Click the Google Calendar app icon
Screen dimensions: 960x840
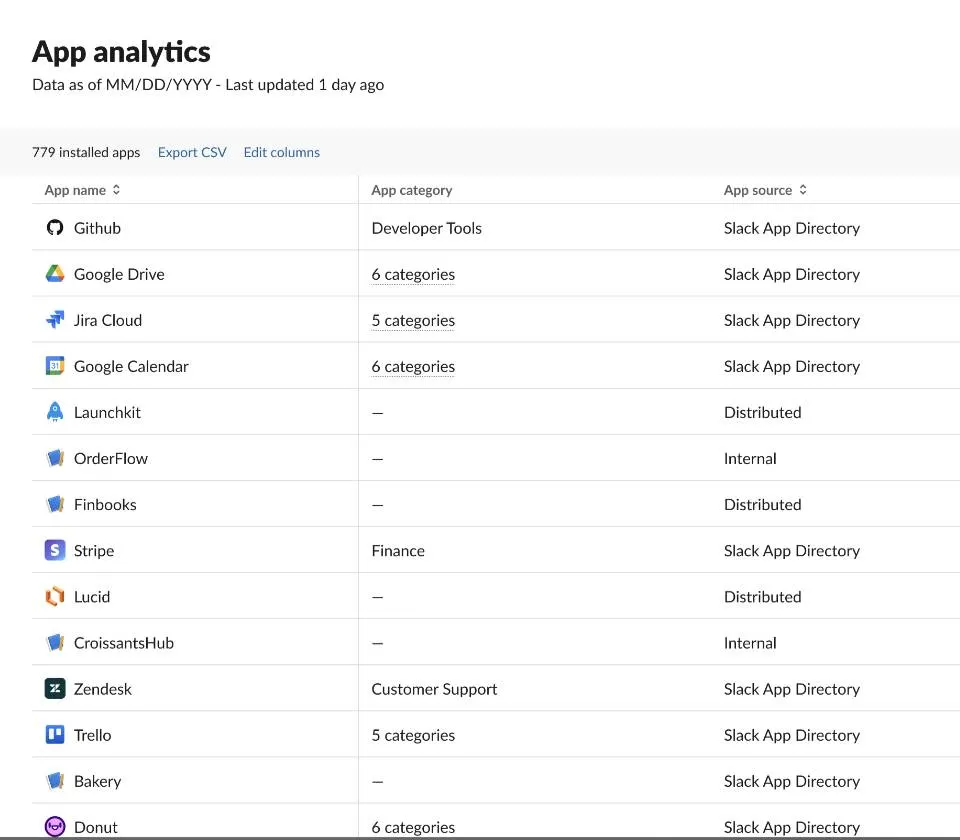pyautogui.click(x=55, y=366)
